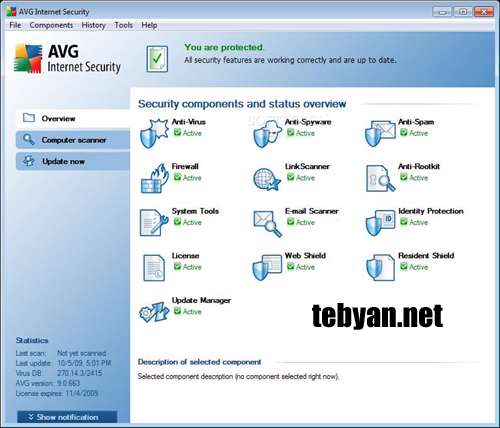
Task: Select the Anti-Spyware label
Action: tap(308, 122)
